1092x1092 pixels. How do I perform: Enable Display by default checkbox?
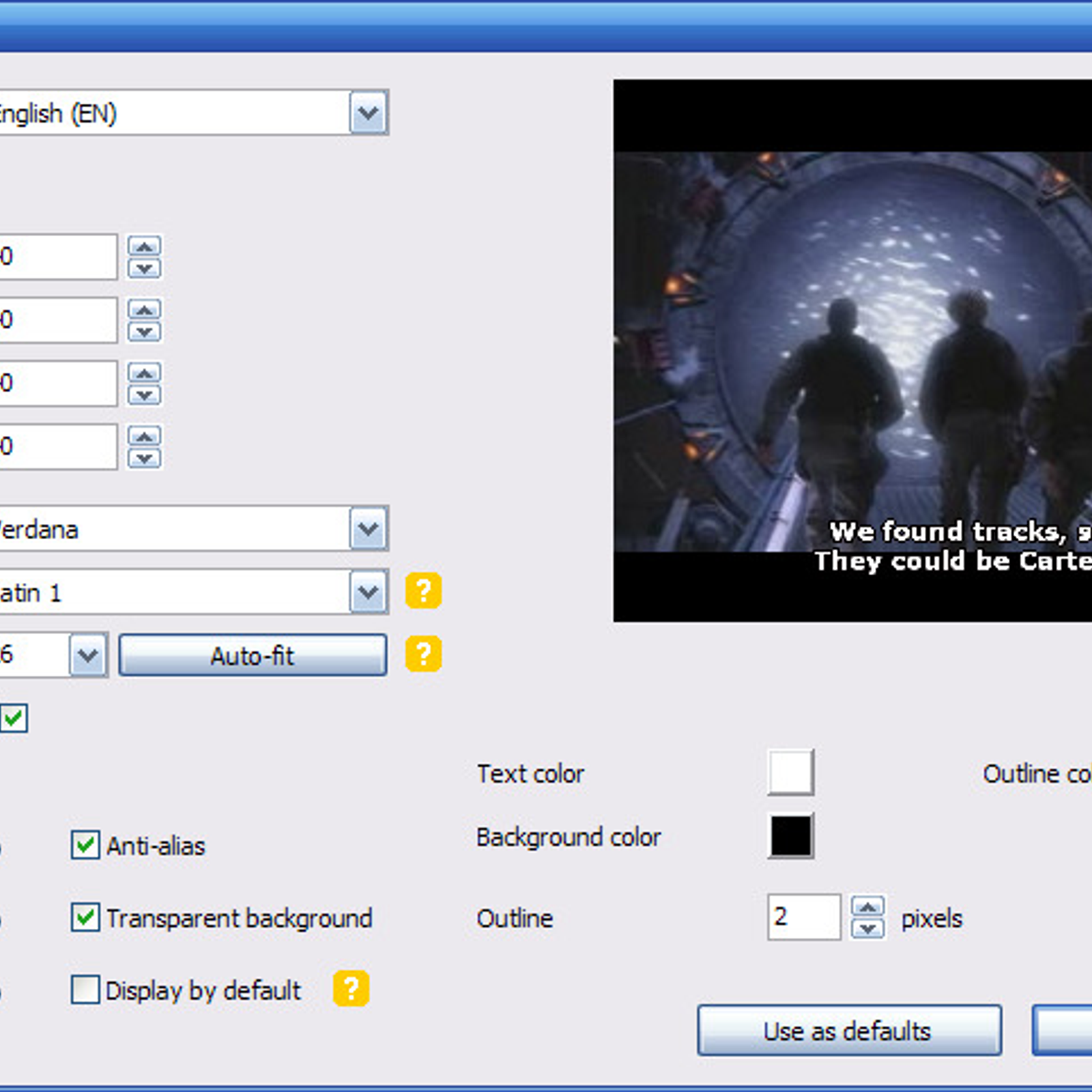(x=85, y=990)
